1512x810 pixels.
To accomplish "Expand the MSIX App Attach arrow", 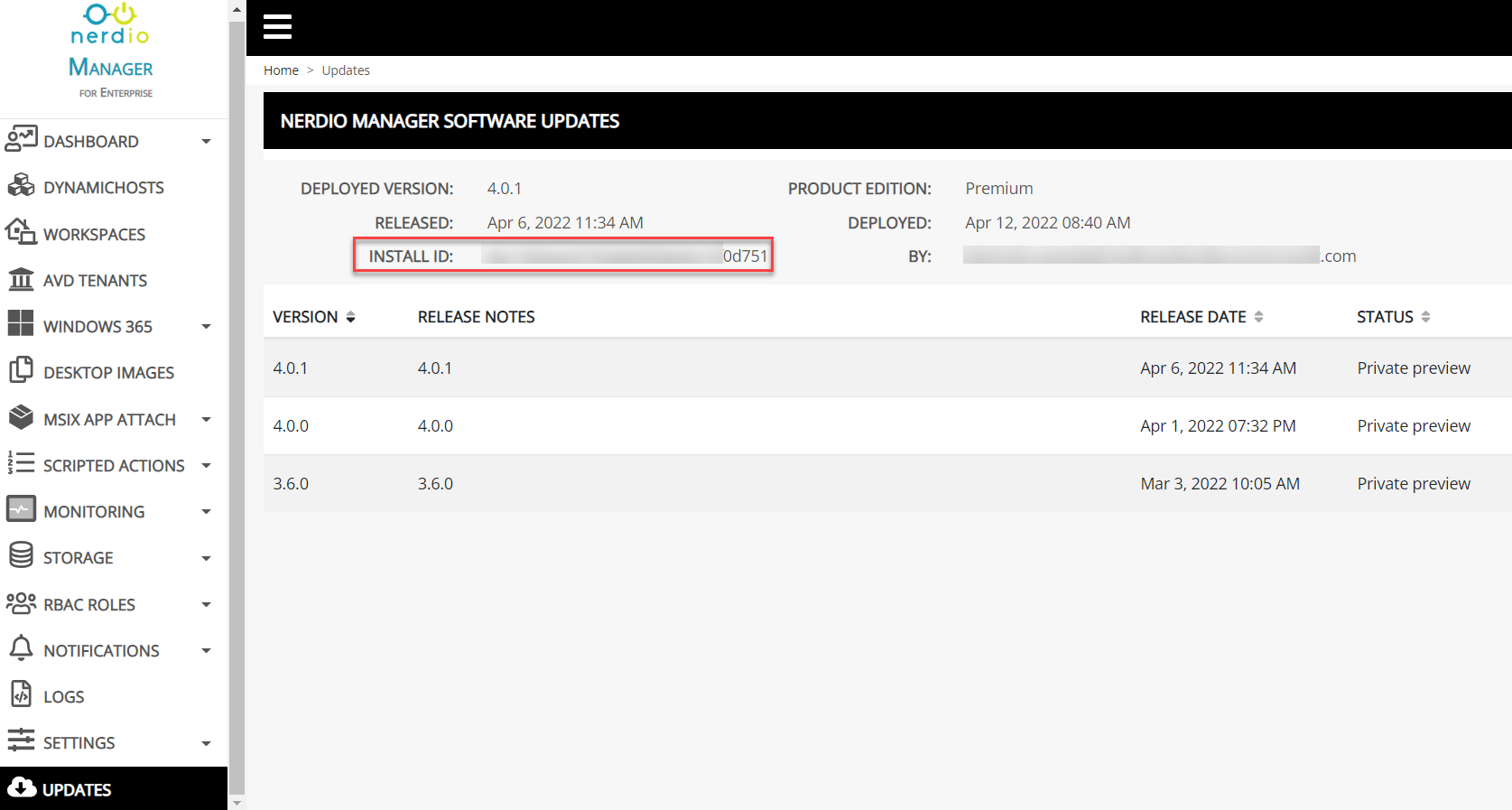I will point(206,420).
